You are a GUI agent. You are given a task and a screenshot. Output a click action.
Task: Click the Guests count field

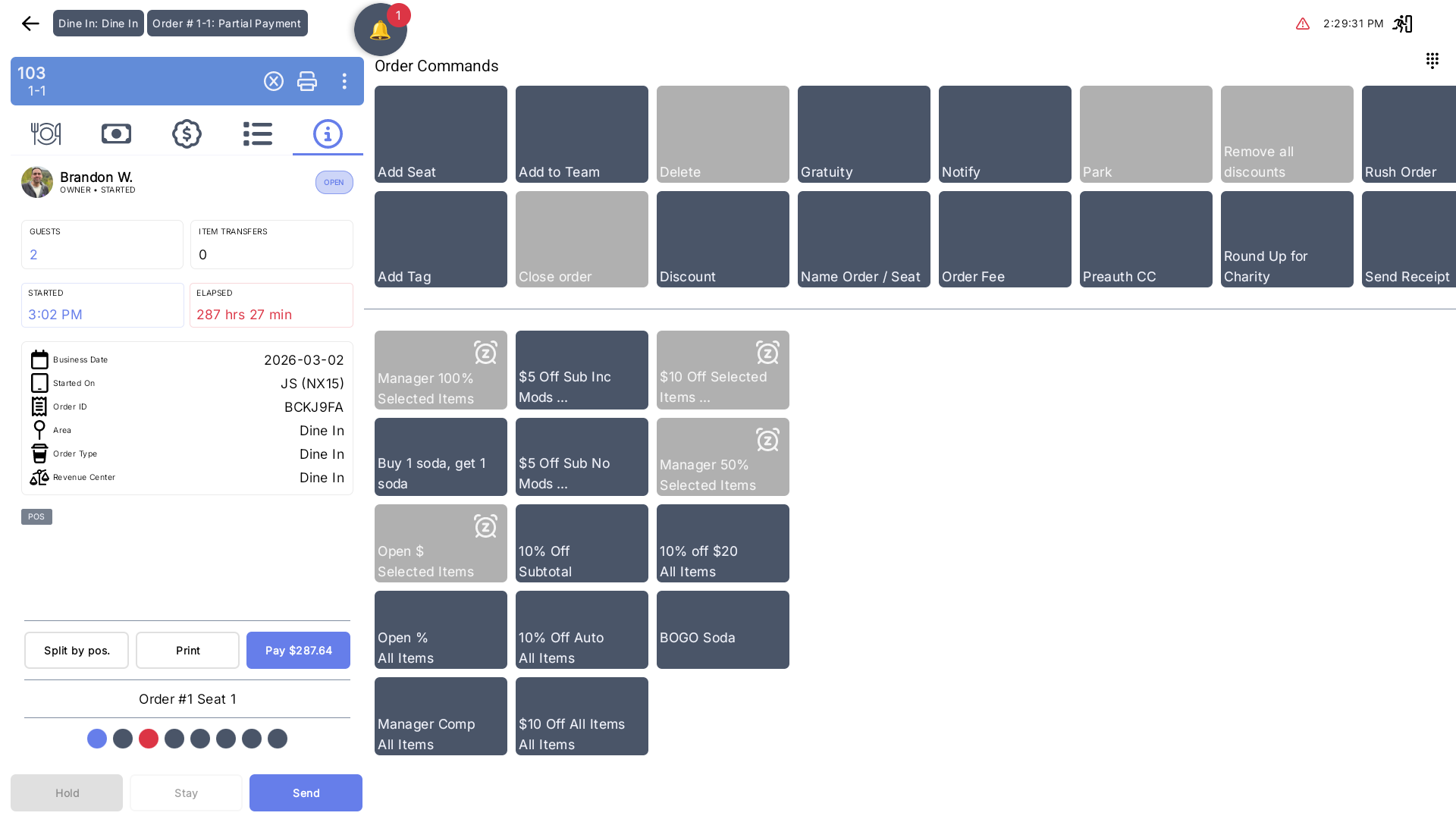[x=102, y=244]
